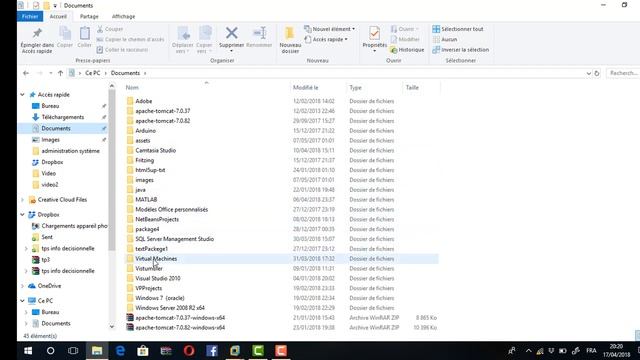The image size is (640, 360).
Task: Click FRA language indicator in tray
Action: [x=591, y=351]
